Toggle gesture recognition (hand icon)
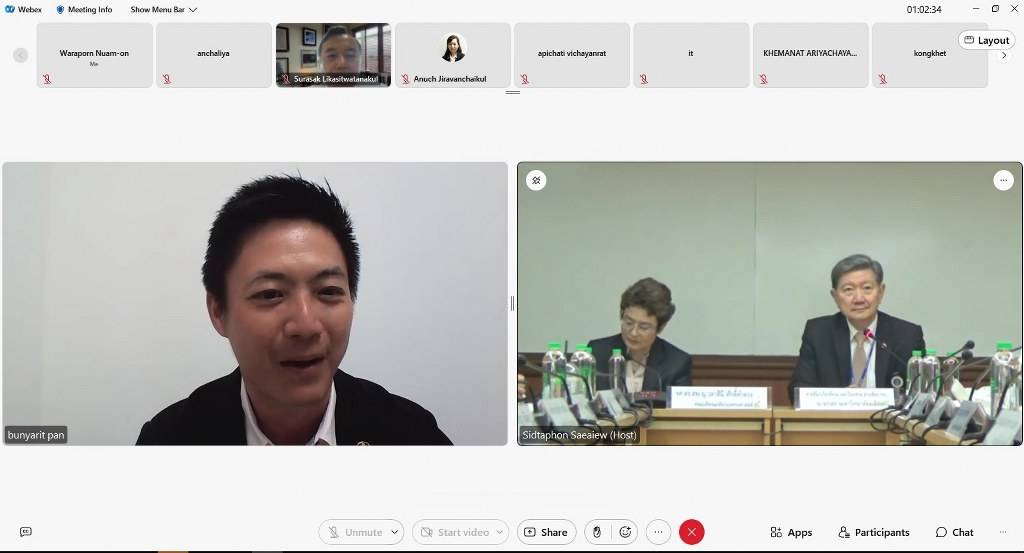 597,532
